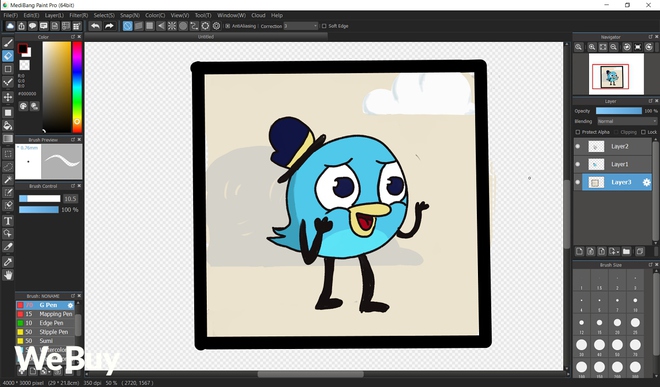Undock the Navigator panel
The width and height of the screenshot is (660, 387).
click(650, 37)
